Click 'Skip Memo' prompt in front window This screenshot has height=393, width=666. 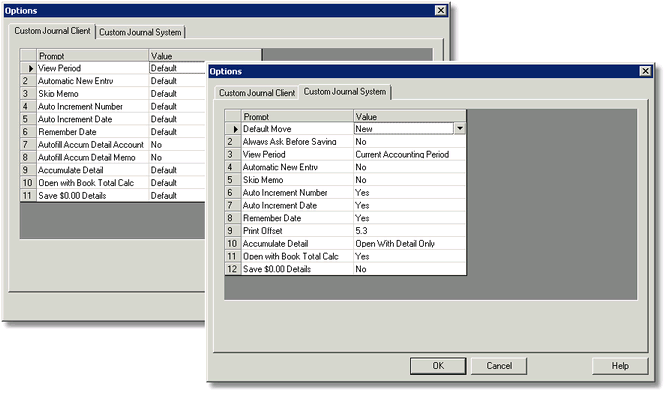(x=297, y=180)
